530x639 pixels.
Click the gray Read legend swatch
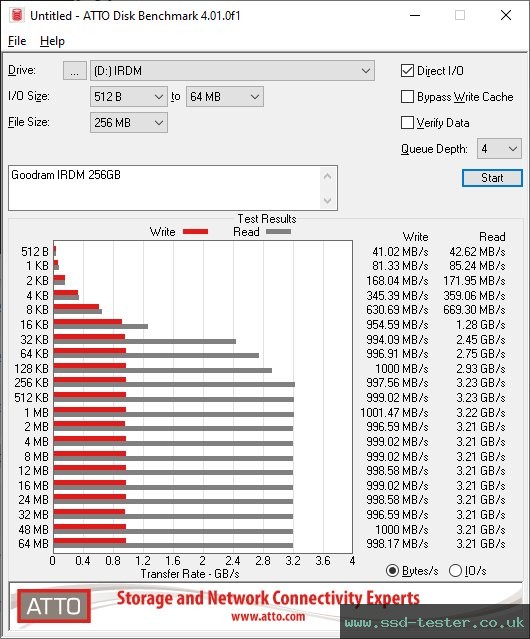click(x=278, y=232)
